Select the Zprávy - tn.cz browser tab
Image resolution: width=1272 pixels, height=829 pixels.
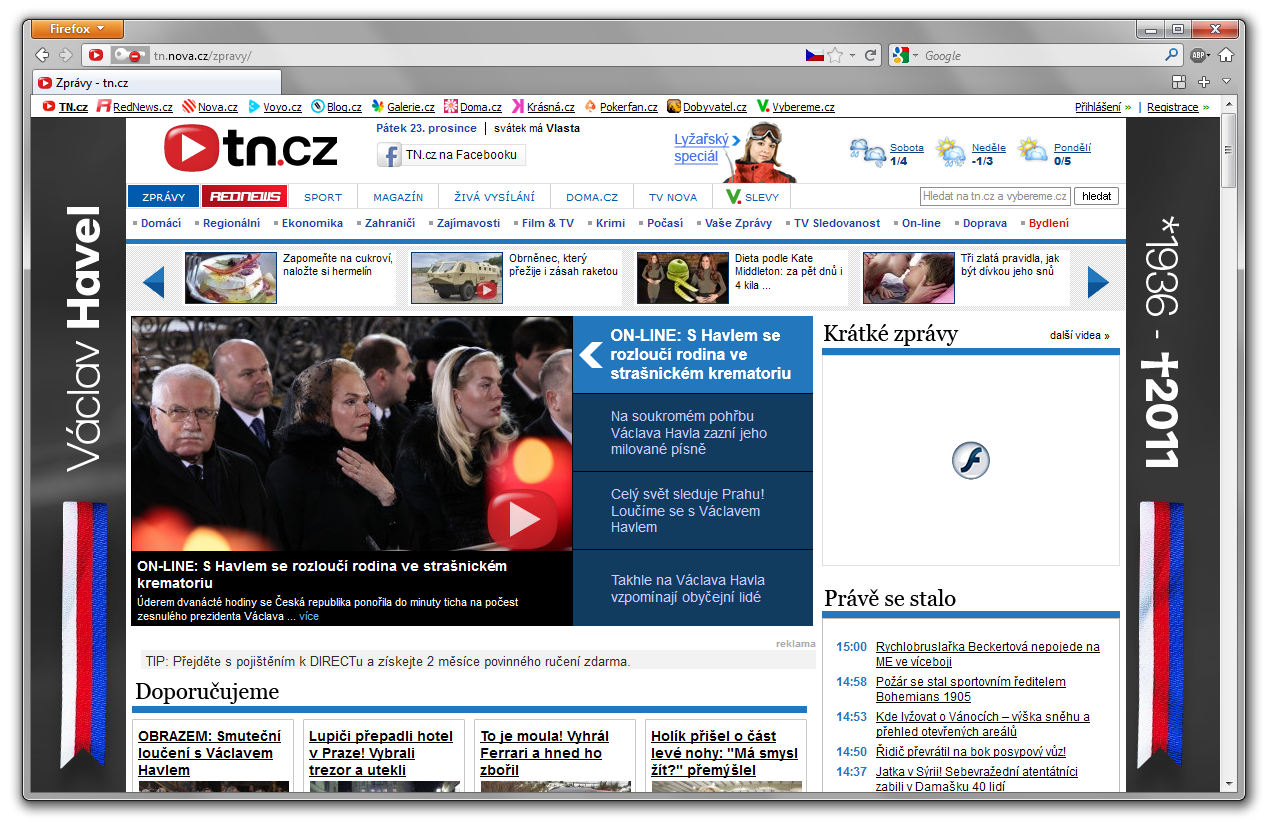(x=157, y=83)
